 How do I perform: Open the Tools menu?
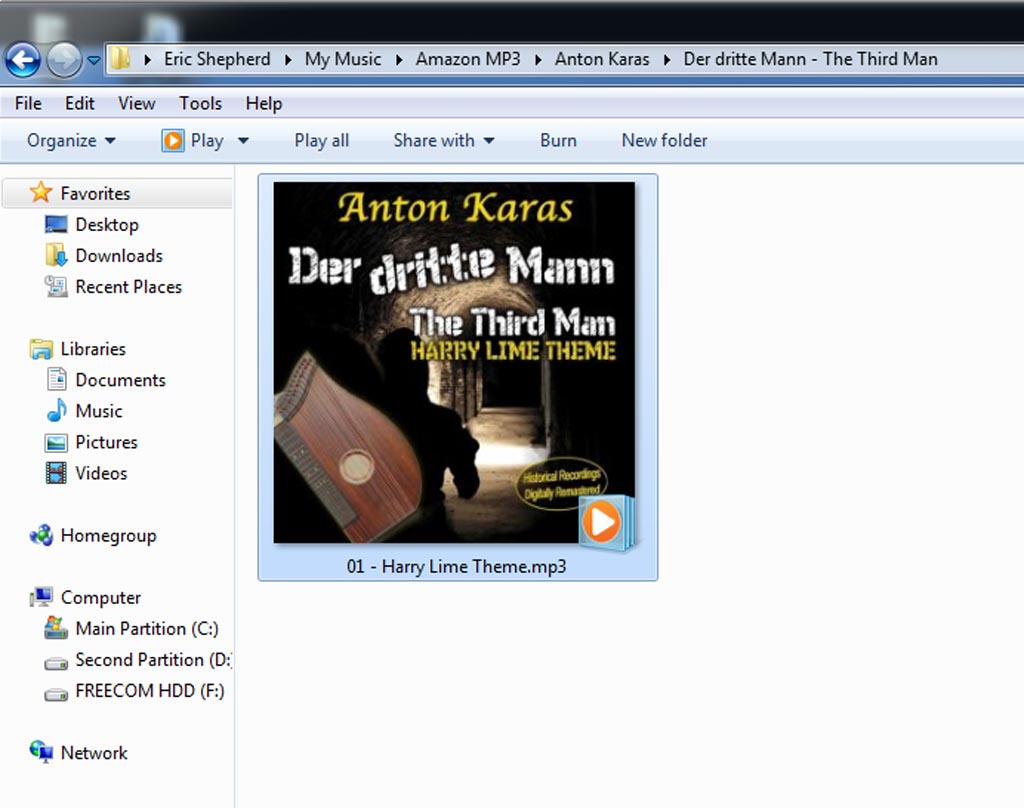(x=200, y=103)
